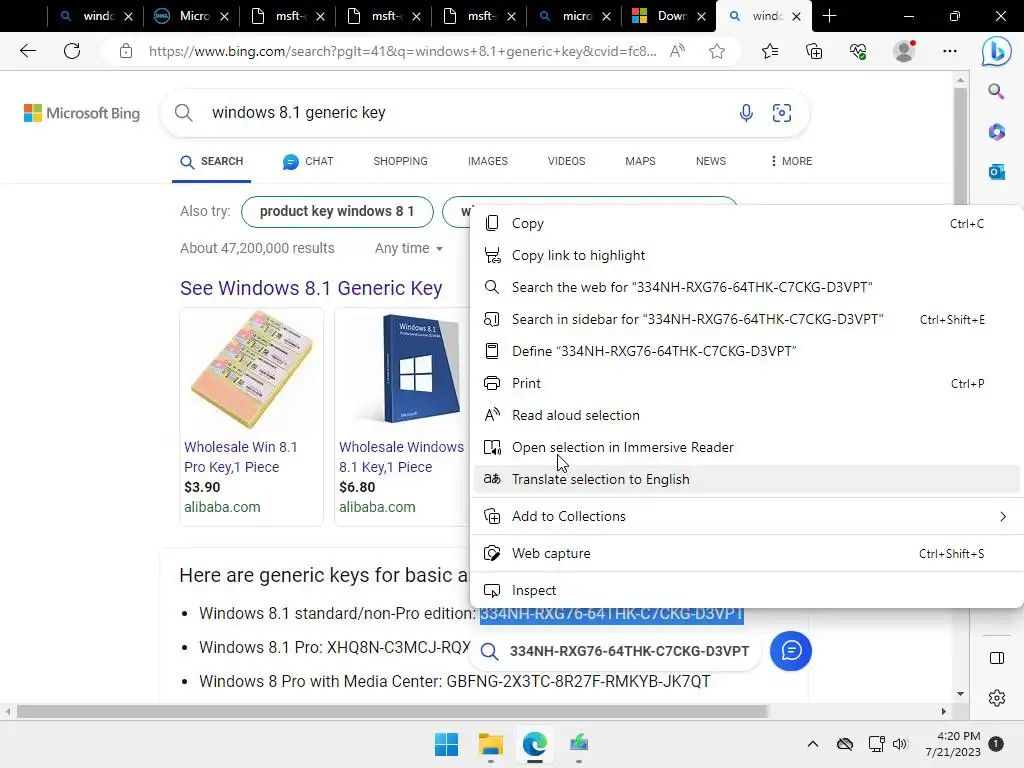Open the Settings and more ellipsis menu
This screenshot has width=1024, height=768.
click(950, 51)
